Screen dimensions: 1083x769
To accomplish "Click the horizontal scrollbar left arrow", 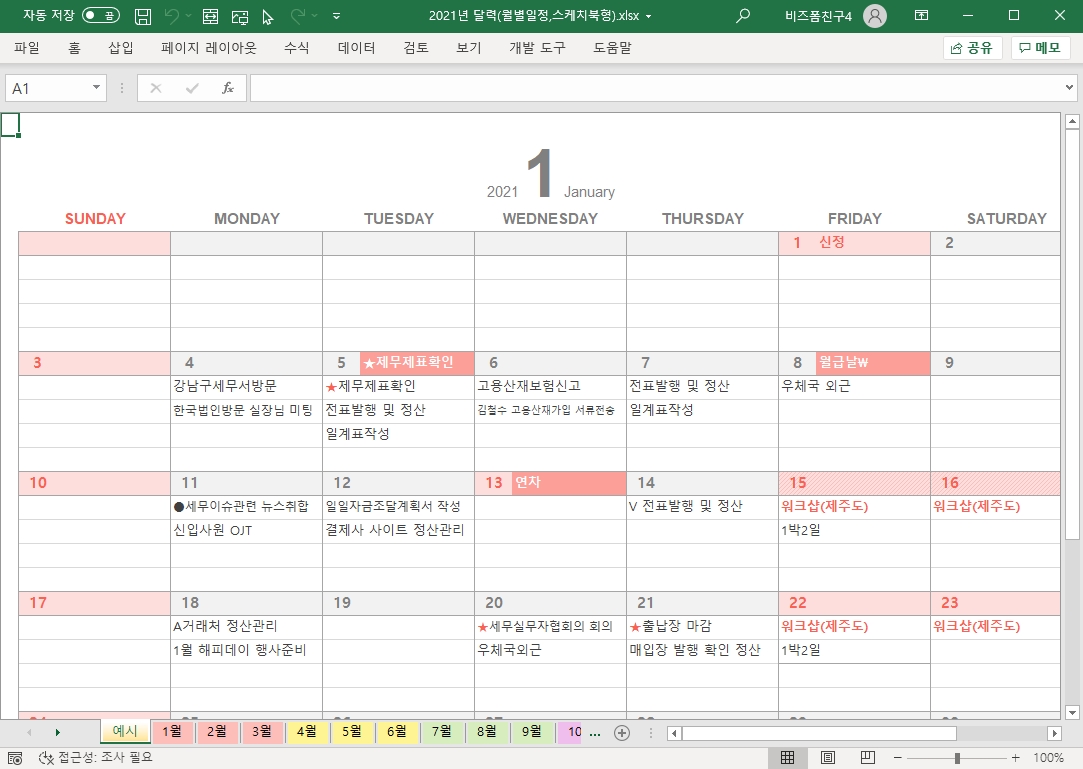I will point(674,733).
